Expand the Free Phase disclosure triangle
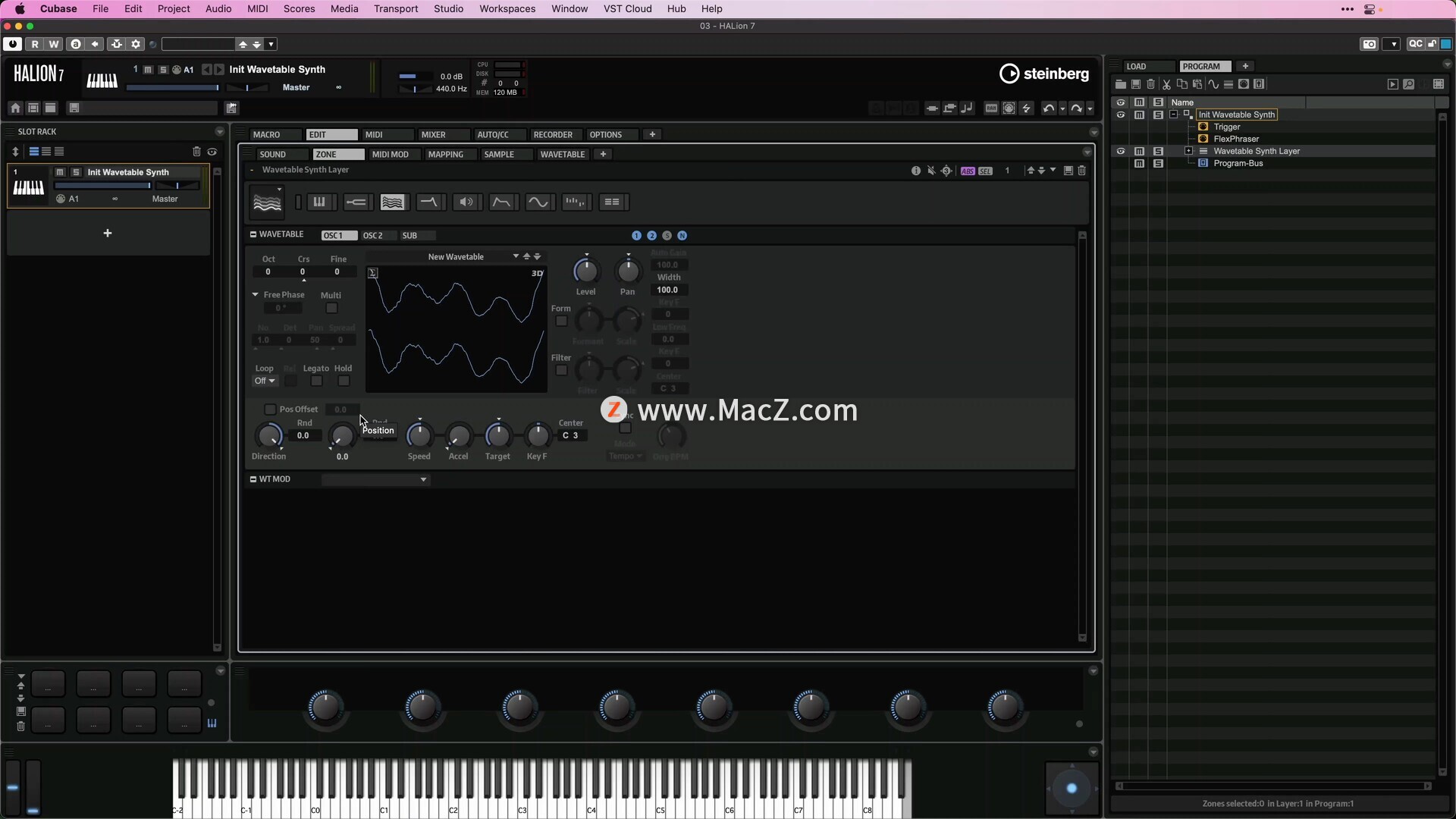1456x819 pixels. click(256, 294)
